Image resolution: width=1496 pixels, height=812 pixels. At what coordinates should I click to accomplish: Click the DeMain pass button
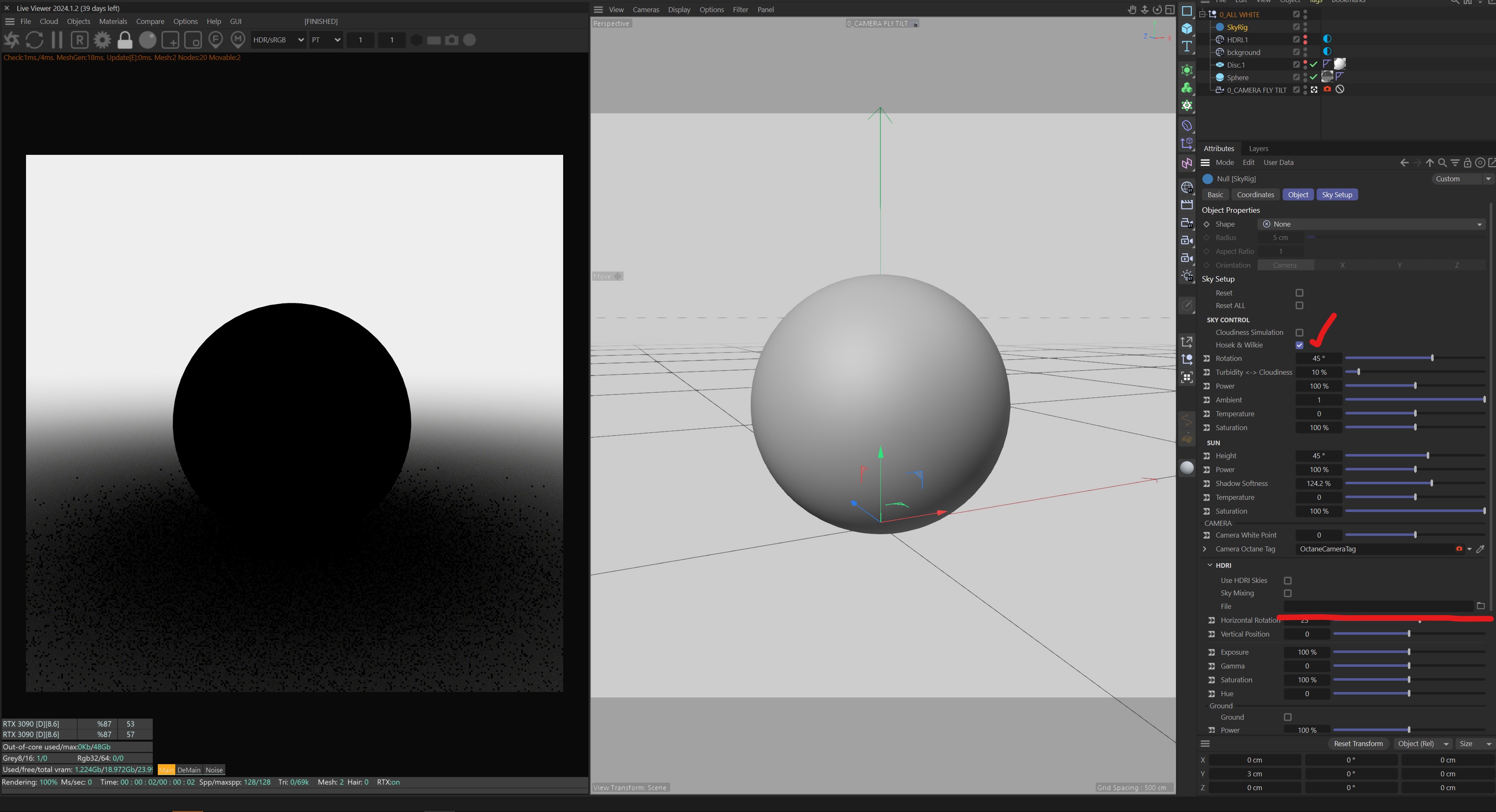coord(189,770)
